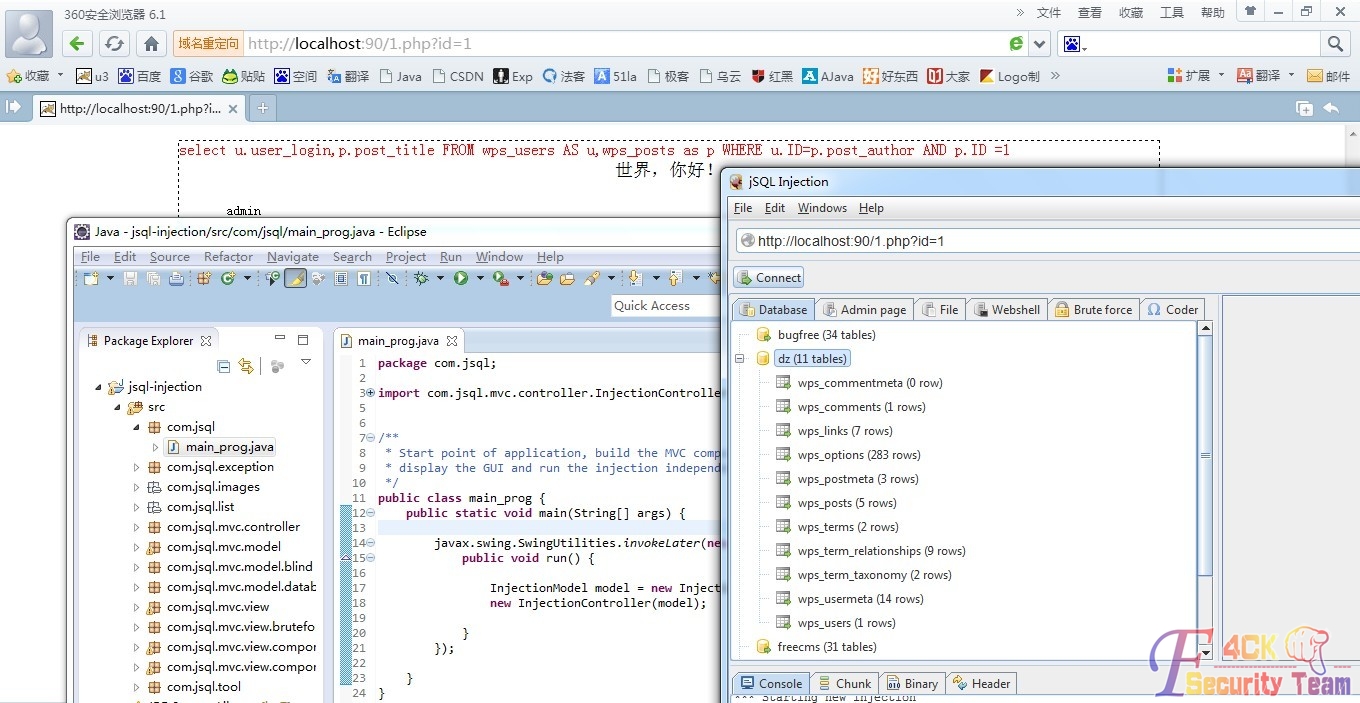Toggle the Mark Occurrences highlighter in Eclipse
The width and height of the screenshot is (1360, 703).
pos(296,279)
